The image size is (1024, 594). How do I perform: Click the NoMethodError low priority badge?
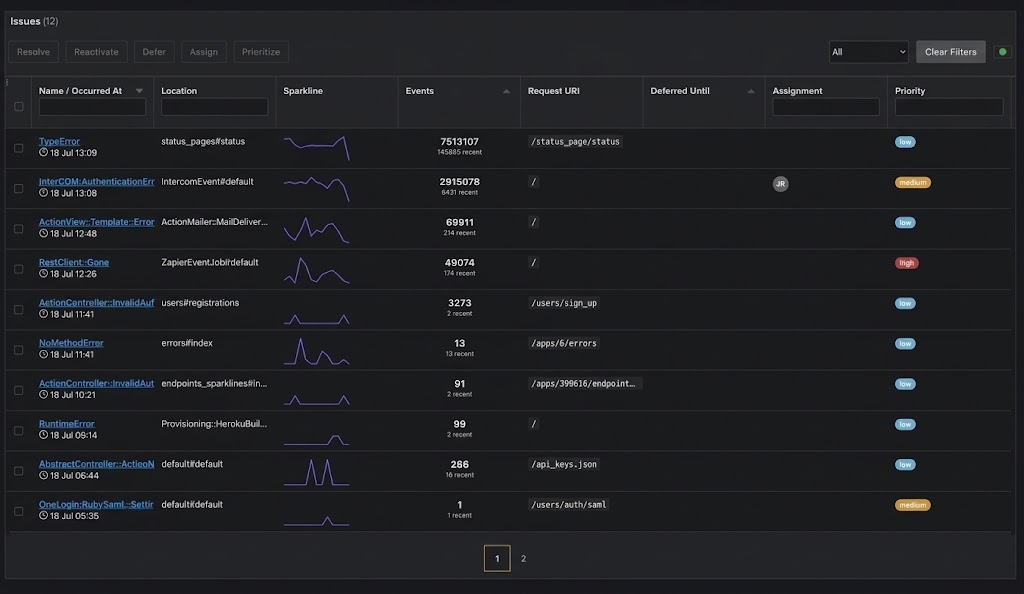click(904, 344)
